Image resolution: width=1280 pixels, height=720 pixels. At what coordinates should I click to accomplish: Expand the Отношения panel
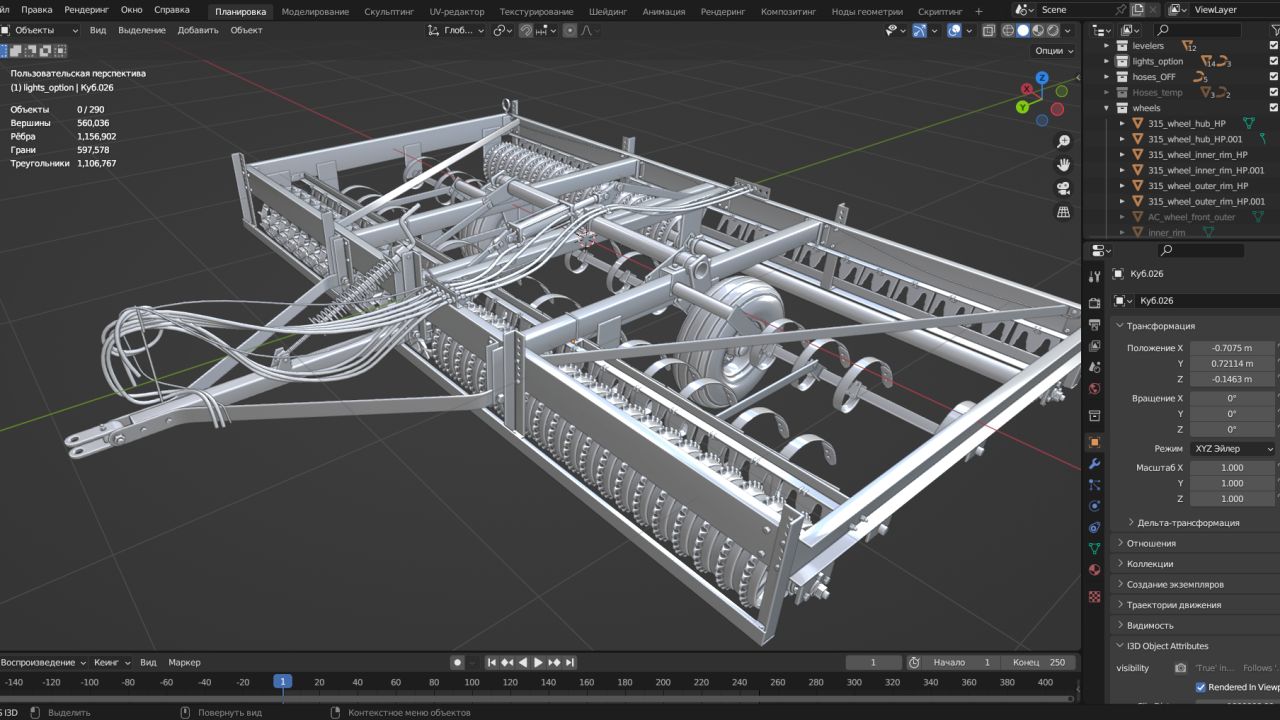tap(1151, 543)
